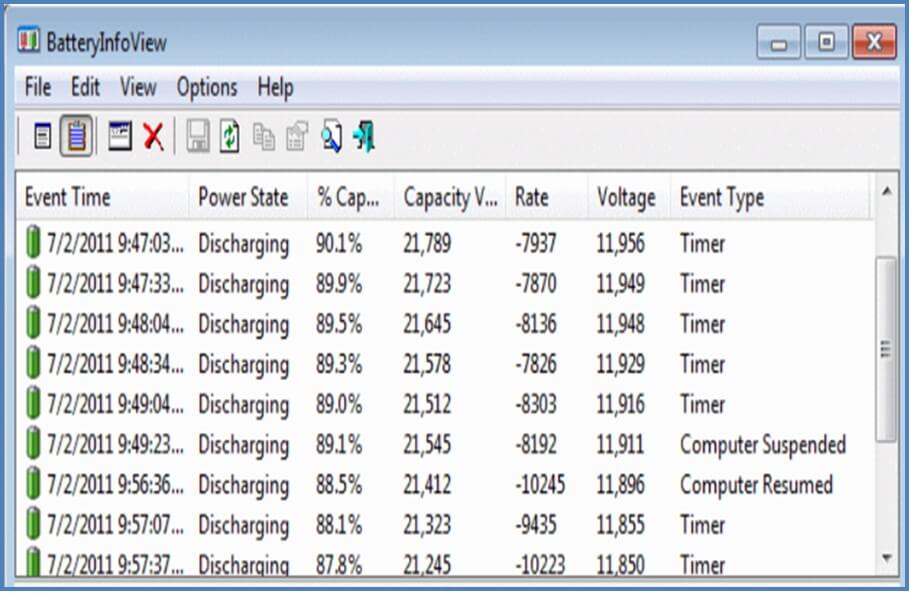Image resolution: width=911 pixels, height=593 pixels.
Task: Open the Help menu
Action: [x=275, y=88]
